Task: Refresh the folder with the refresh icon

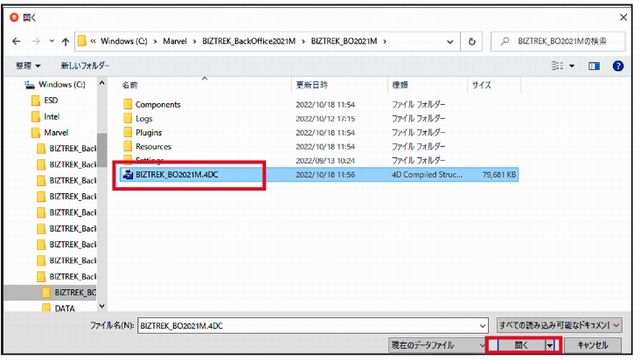Action: (x=471, y=42)
